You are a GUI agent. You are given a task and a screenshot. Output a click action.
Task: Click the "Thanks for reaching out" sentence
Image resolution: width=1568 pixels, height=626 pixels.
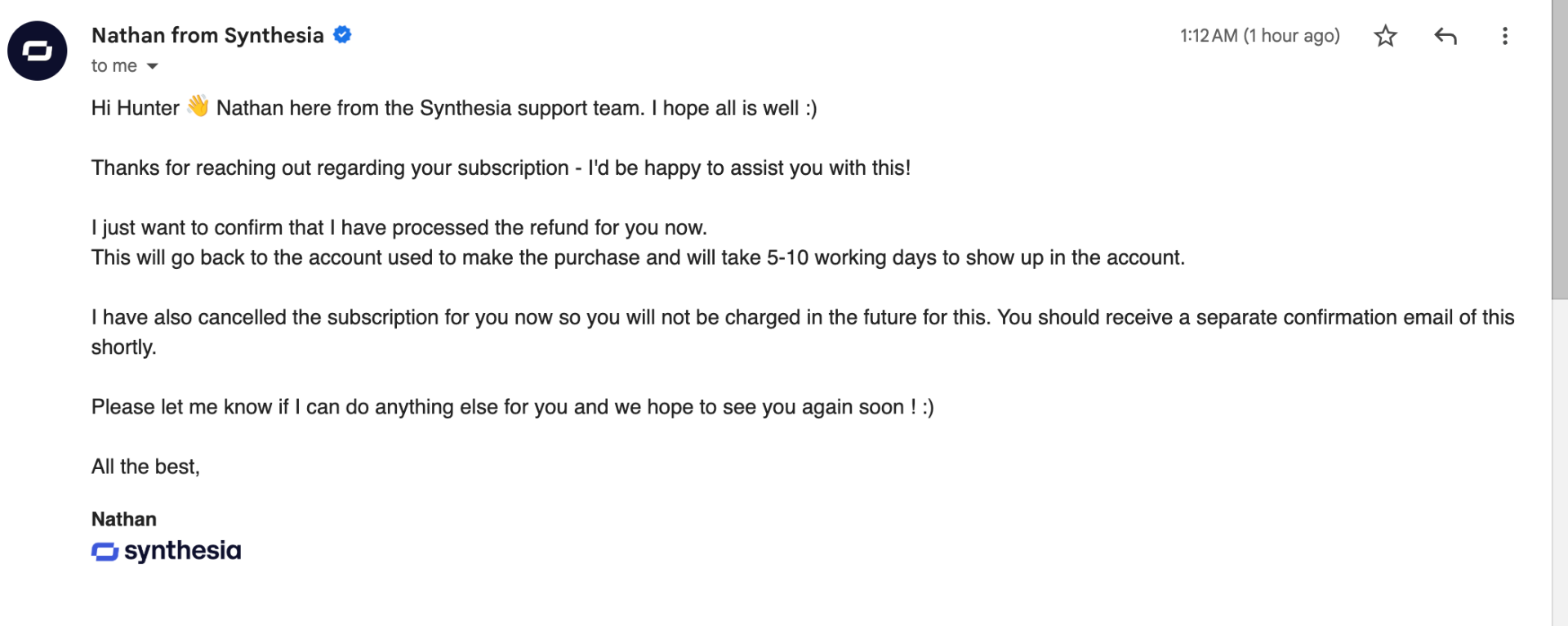click(500, 168)
